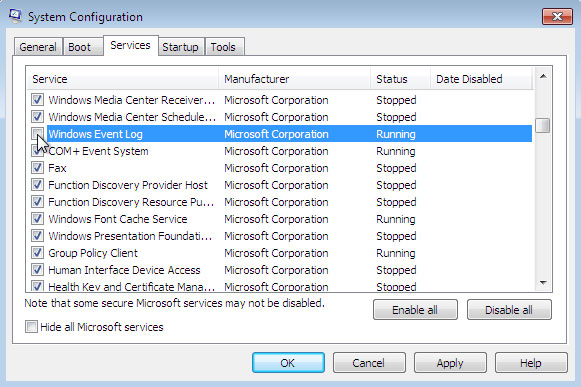Uncheck the Fax service checkbox
Screen dimensions: 581x387
pos(37,168)
